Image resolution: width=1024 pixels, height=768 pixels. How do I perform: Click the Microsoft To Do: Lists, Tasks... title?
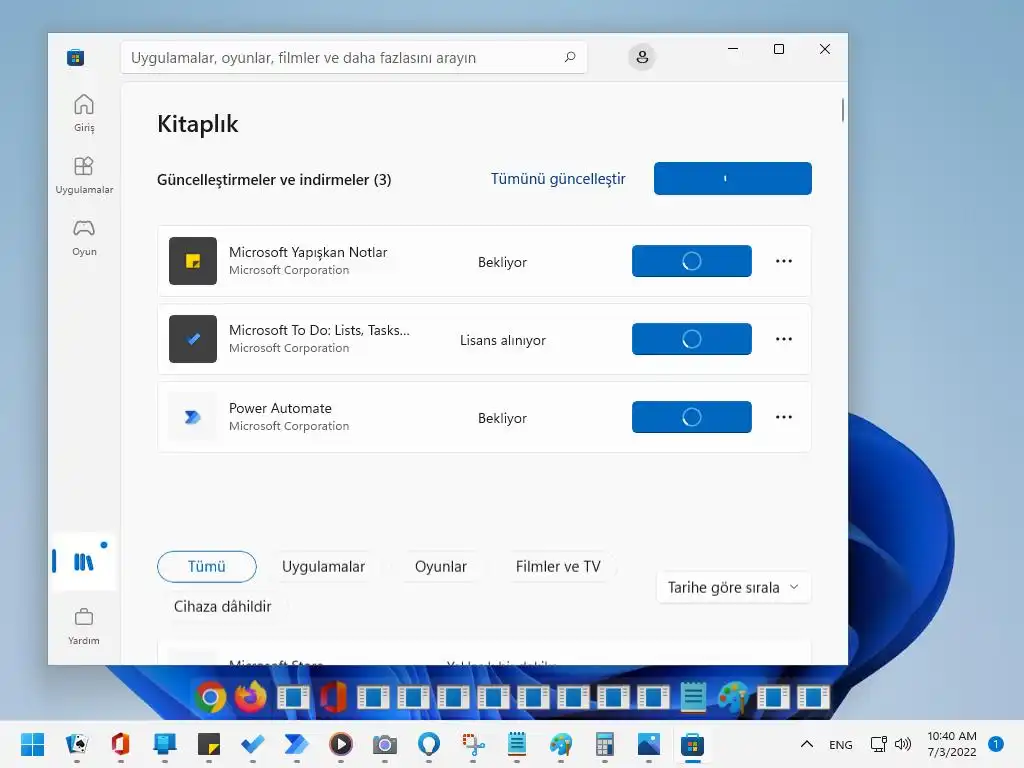point(319,330)
